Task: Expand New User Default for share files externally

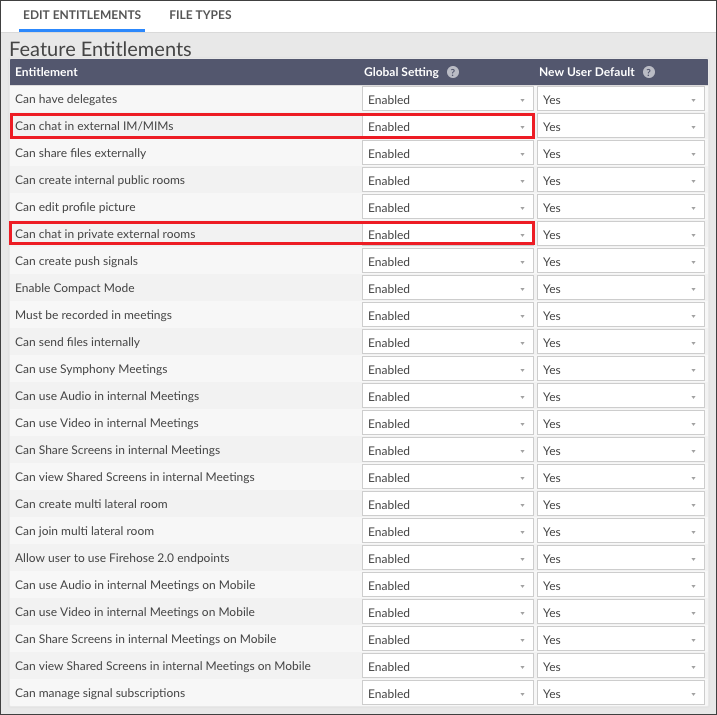Action: (x=621, y=154)
